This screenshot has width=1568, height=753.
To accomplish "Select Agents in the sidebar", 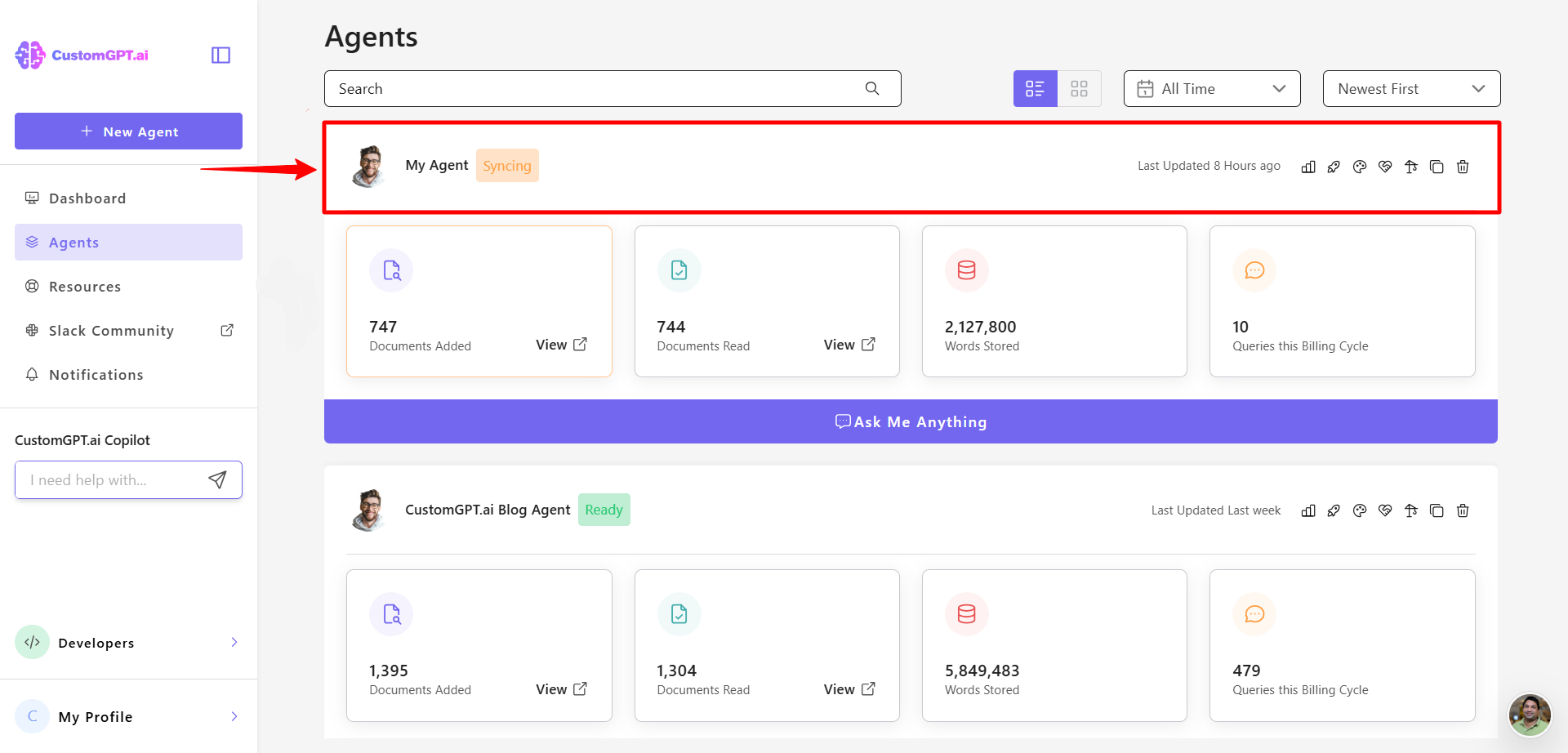I will click(128, 243).
